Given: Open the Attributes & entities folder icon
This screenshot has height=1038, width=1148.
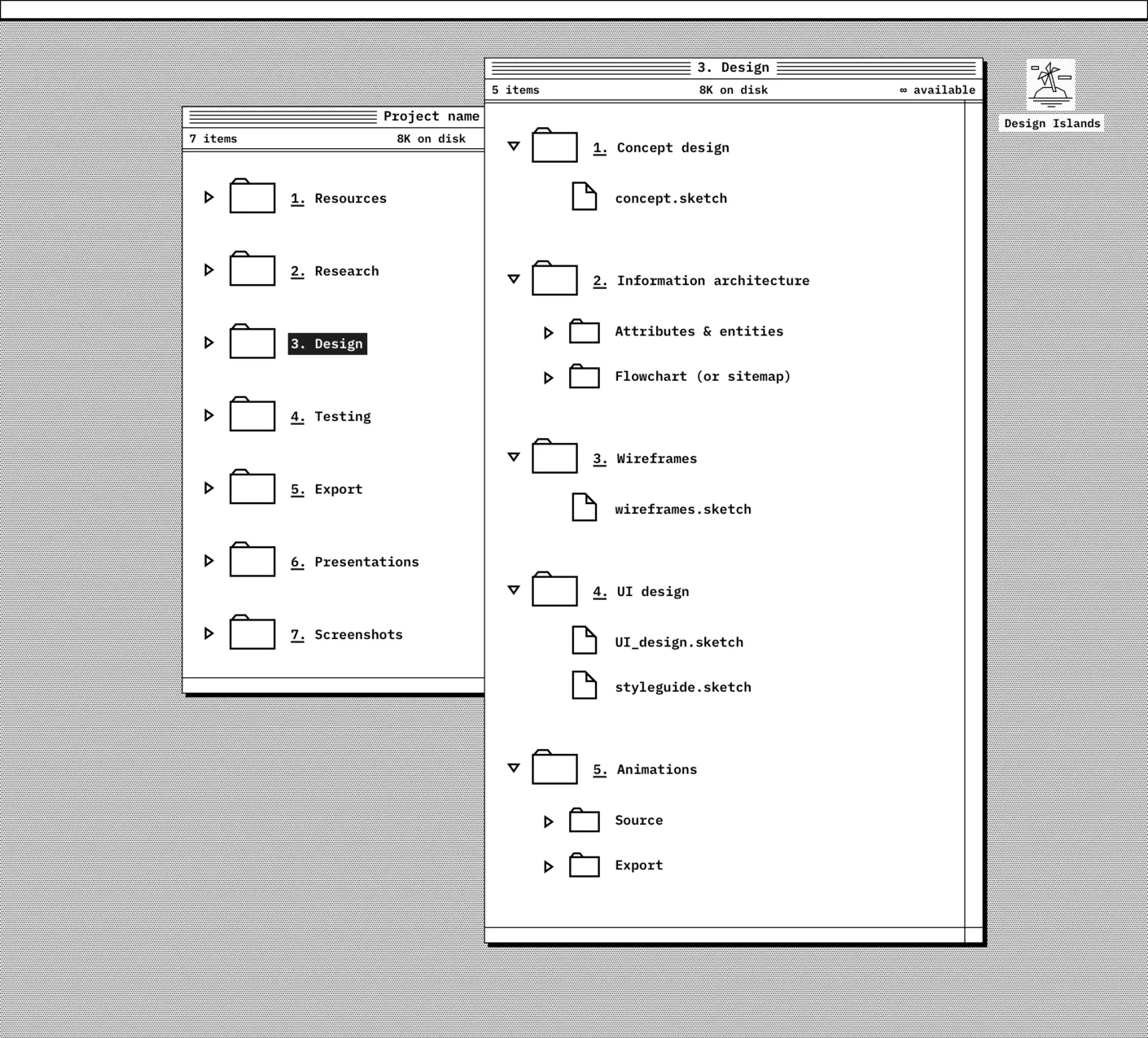Looking at the screenshot, I should coord(584,331).
